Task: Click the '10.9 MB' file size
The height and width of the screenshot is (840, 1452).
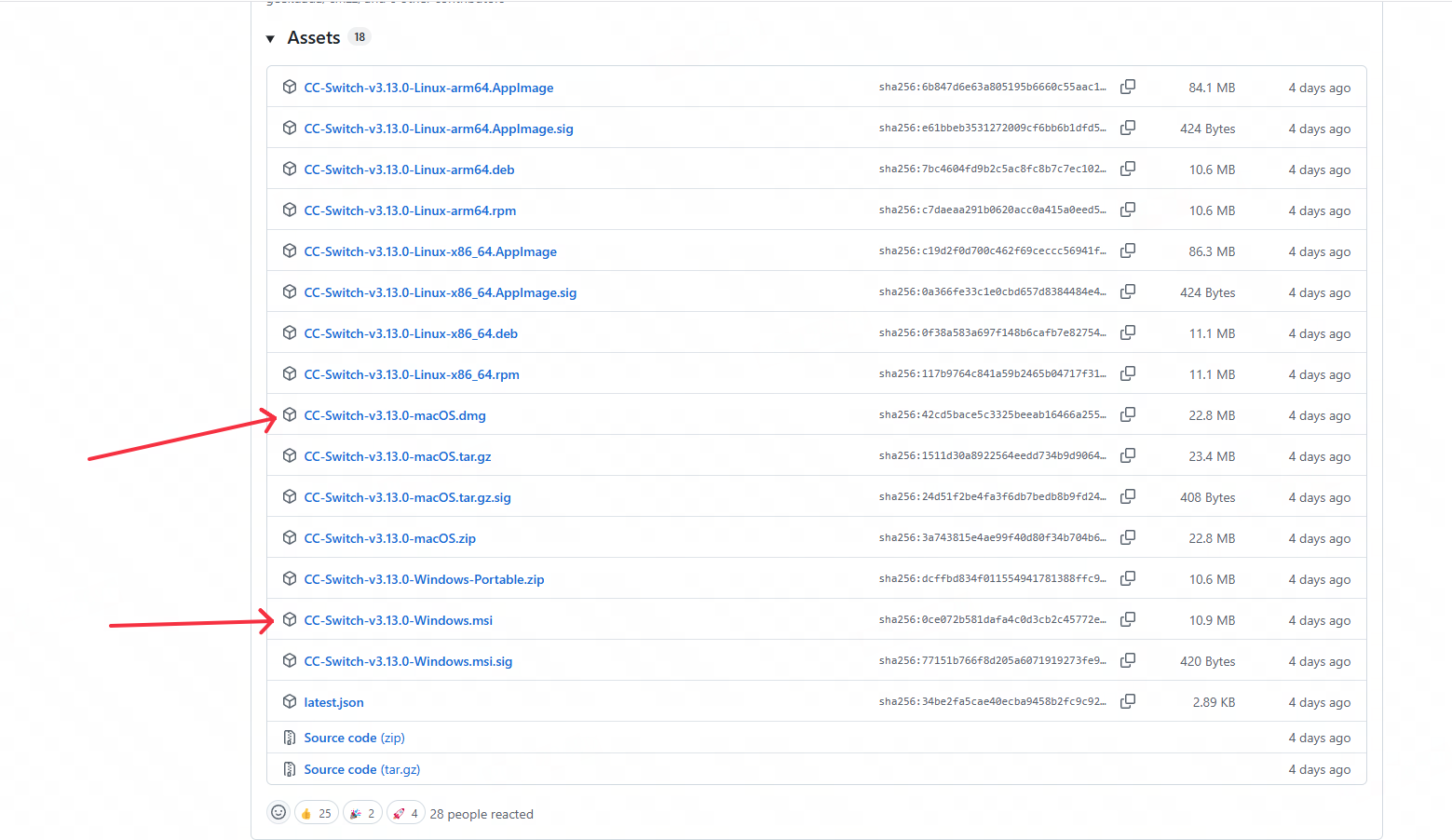Action: [1212, 620]
